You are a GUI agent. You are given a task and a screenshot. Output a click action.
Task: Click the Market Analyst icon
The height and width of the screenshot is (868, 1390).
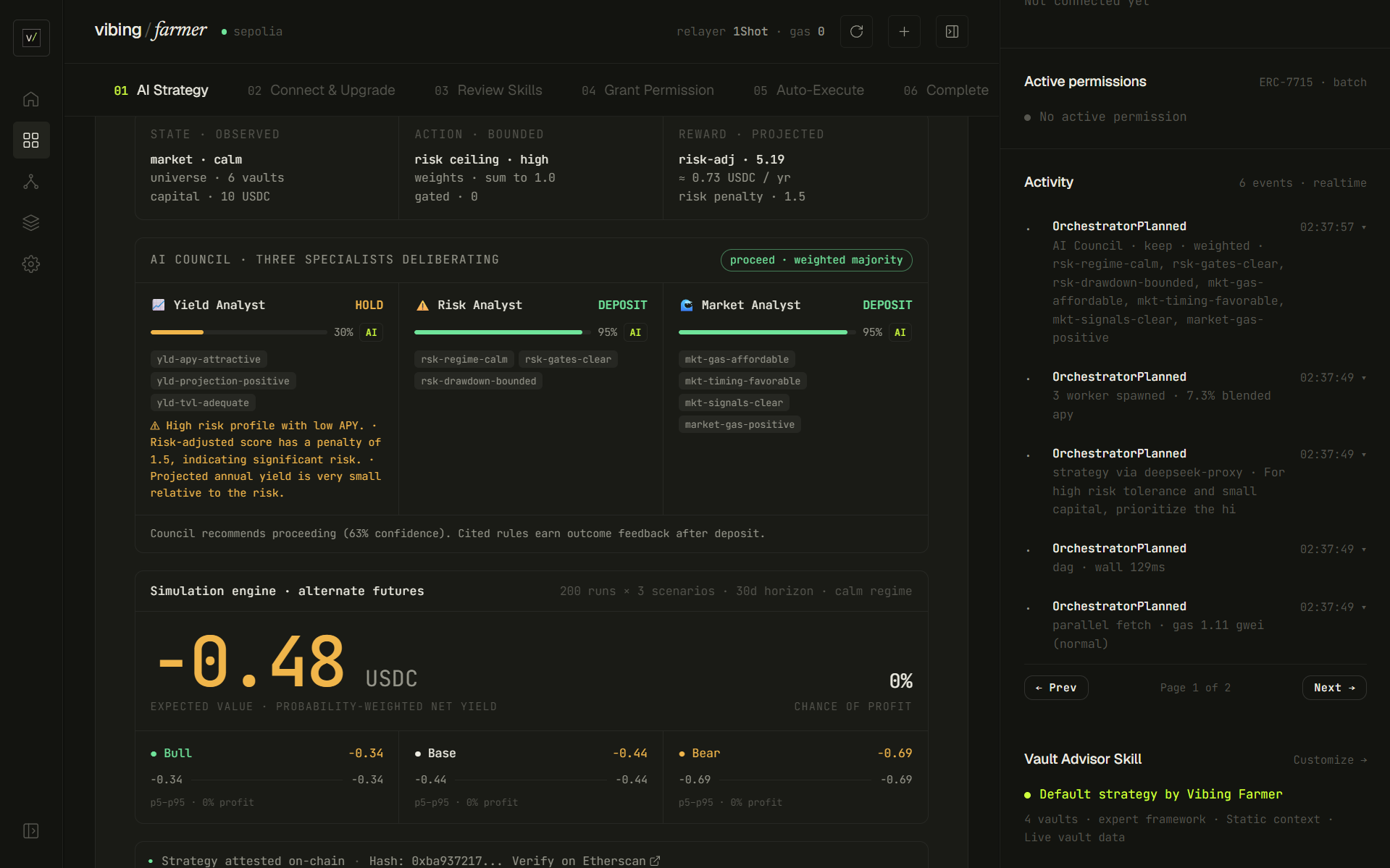[x=687, y=306]
